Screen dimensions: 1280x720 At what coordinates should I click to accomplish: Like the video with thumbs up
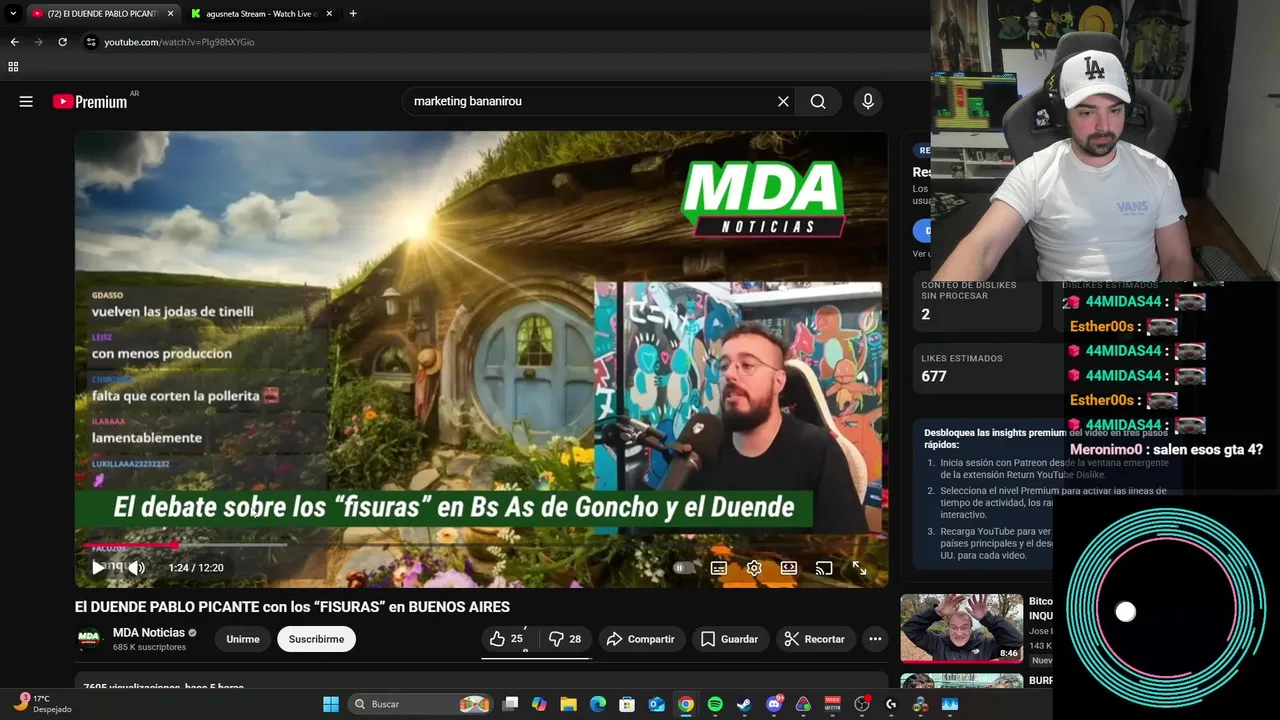click(x=508, y=639)
